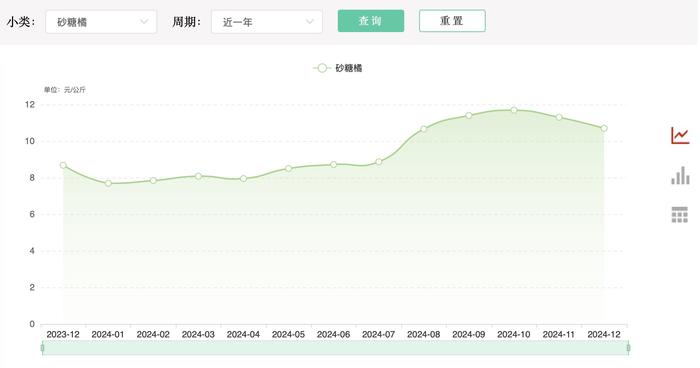700x368 pixels.
Task: Click the 2024-10 peak data point
Action: tap(514, 110)
